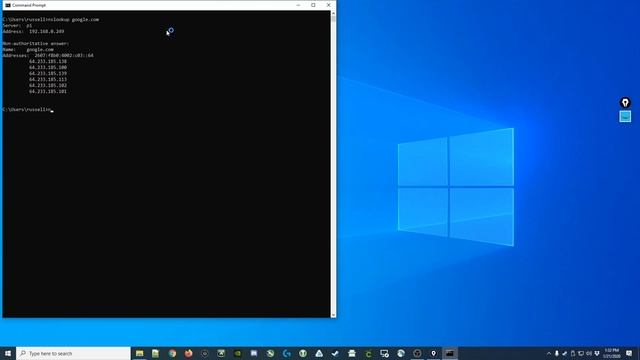
Task: Click the network tray icon
Action: [581, 353]
